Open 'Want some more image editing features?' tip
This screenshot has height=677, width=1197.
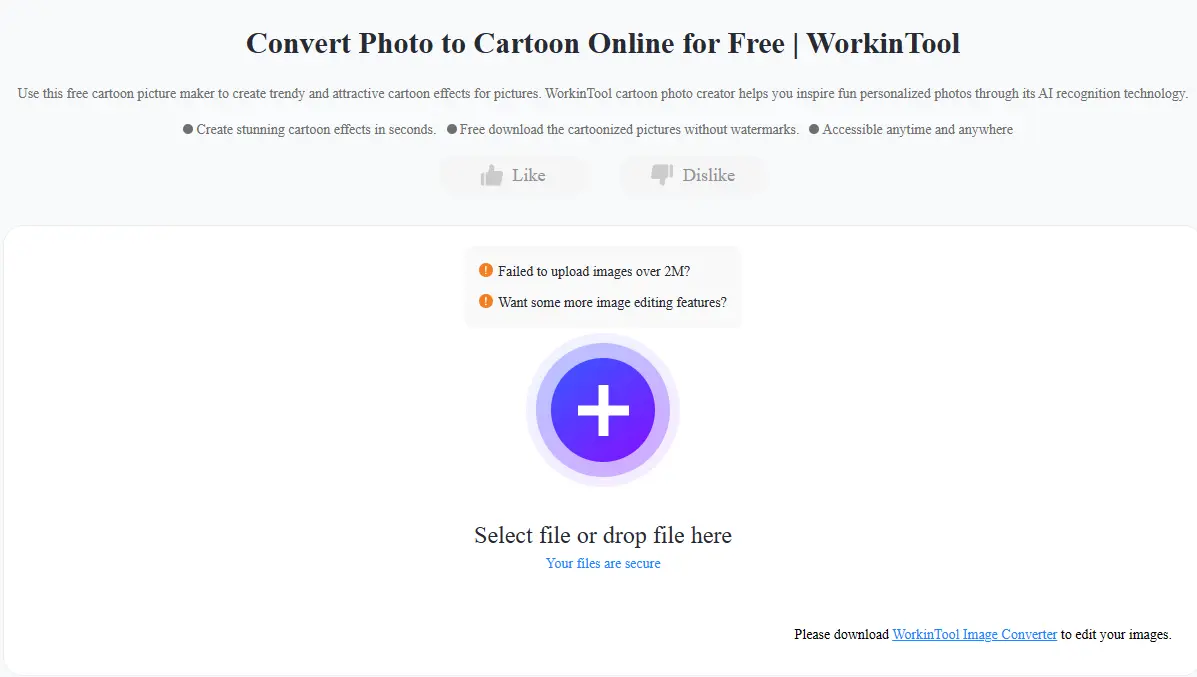click(x=612, y=302)
